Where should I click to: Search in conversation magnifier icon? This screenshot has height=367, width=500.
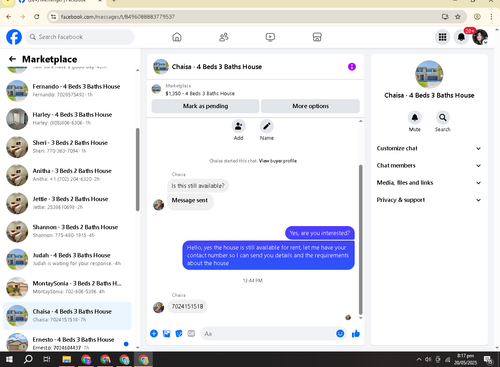tap(443, 117)
